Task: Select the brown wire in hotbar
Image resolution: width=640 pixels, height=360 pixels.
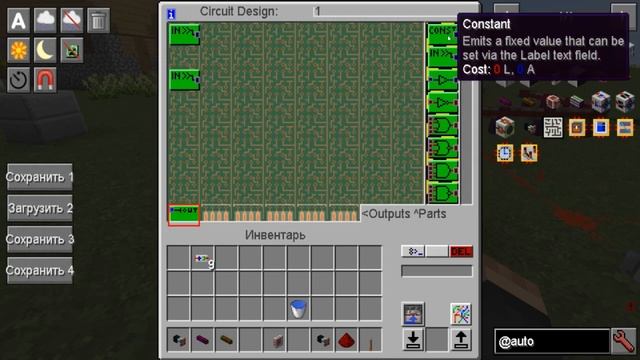Action: click(x=227, y=340)
